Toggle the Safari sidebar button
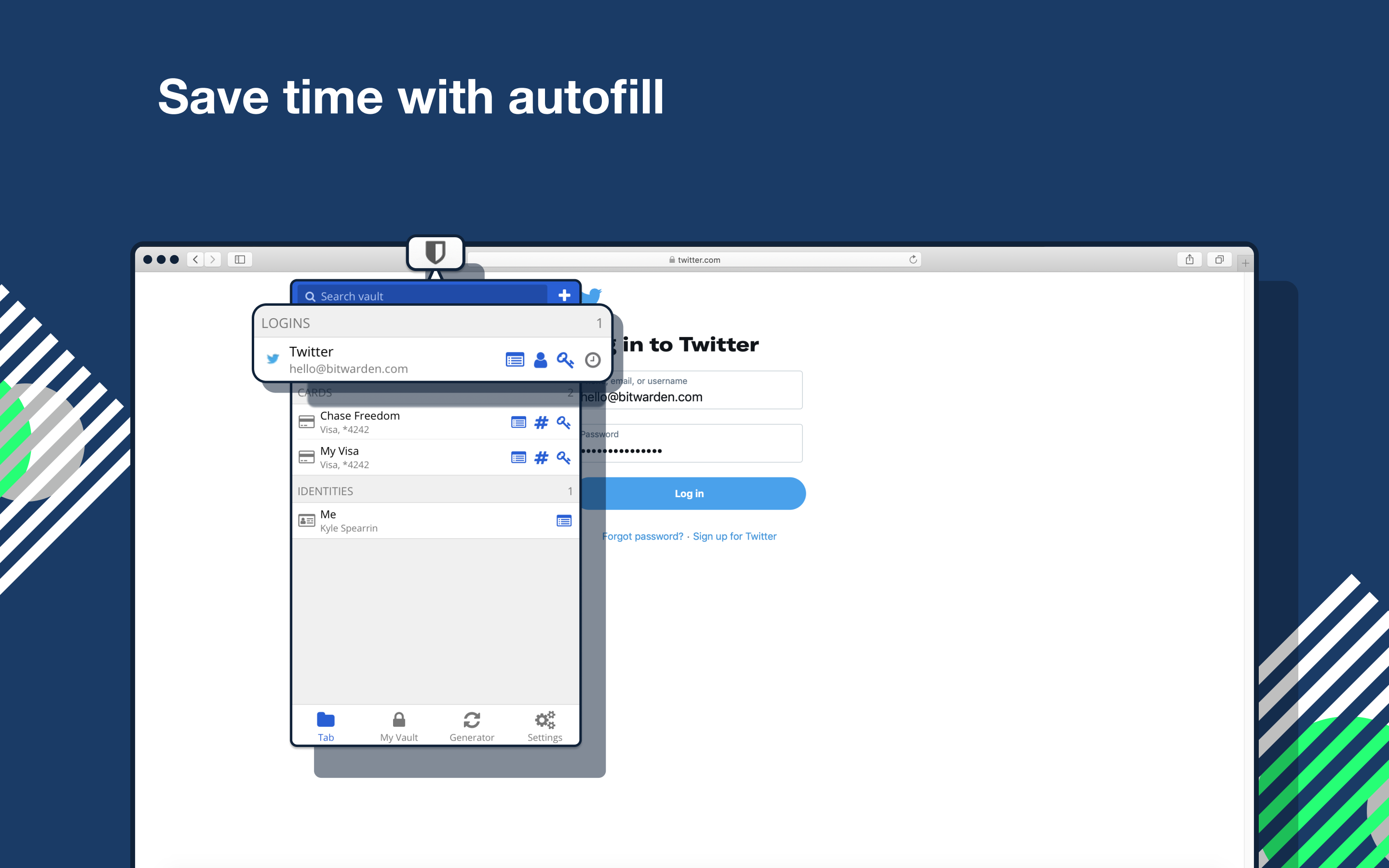This screenshot has height=868, width=1389. (240, 259)
